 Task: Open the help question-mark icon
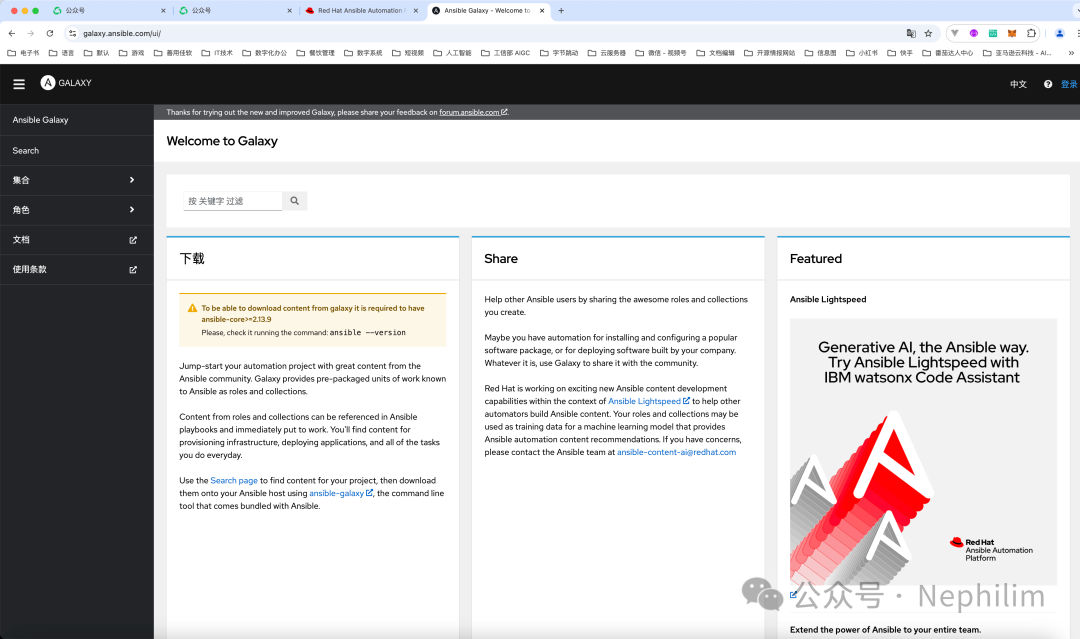click(1048, 84)
